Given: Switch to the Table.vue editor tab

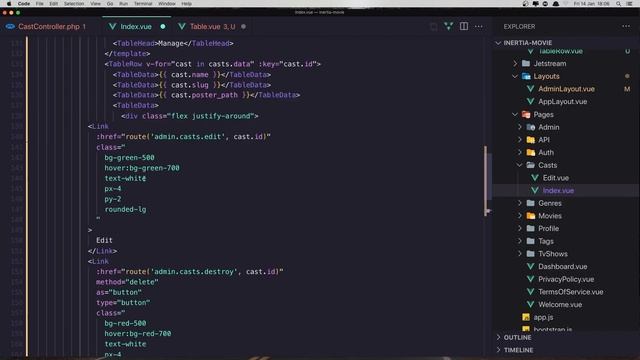Looking at the screenshot, I should point(205,27).
